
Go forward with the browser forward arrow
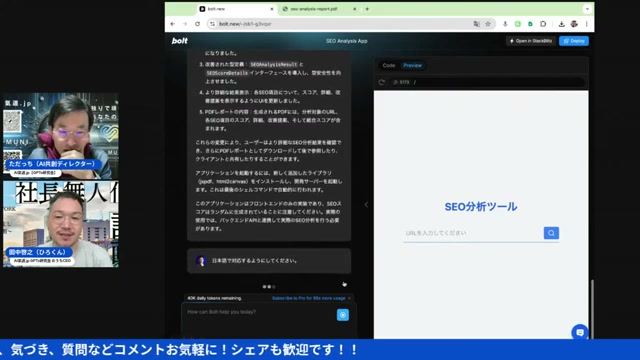[x=185, y=24]
